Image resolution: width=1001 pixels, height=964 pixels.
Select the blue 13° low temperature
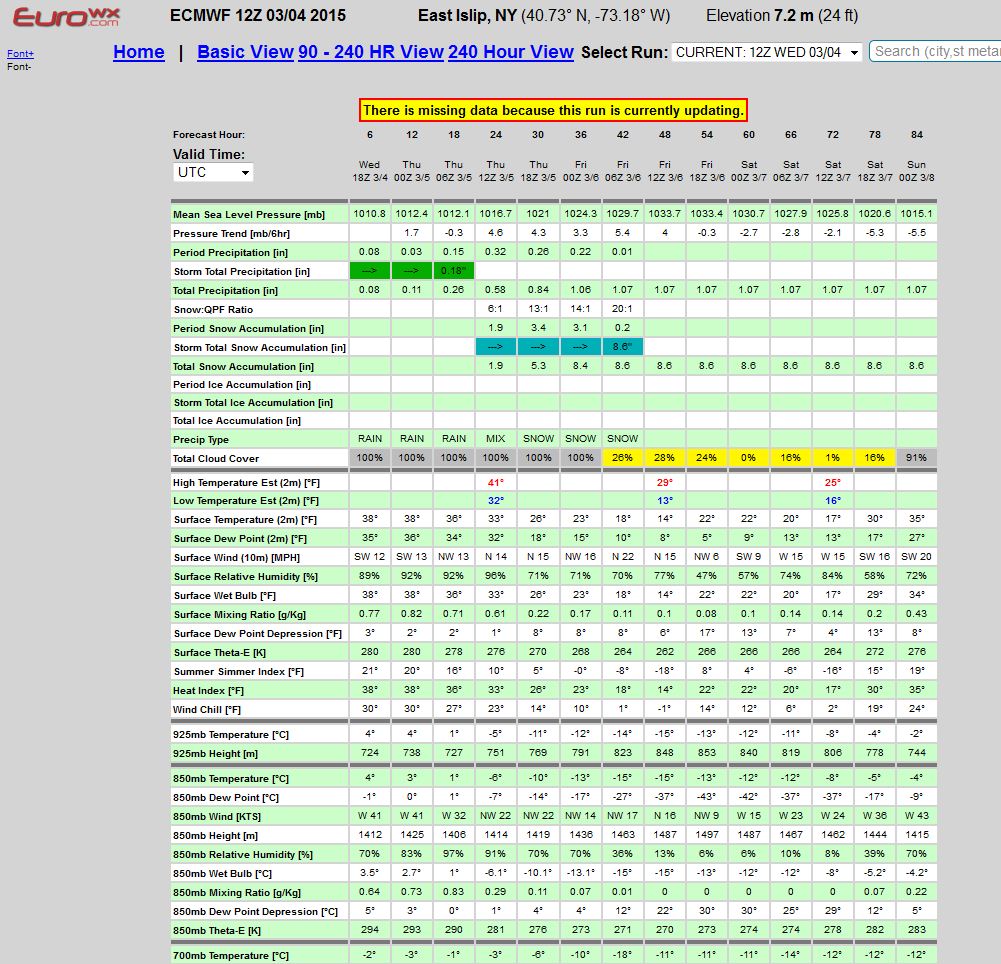pyautogui.click(x=665, y=501)
